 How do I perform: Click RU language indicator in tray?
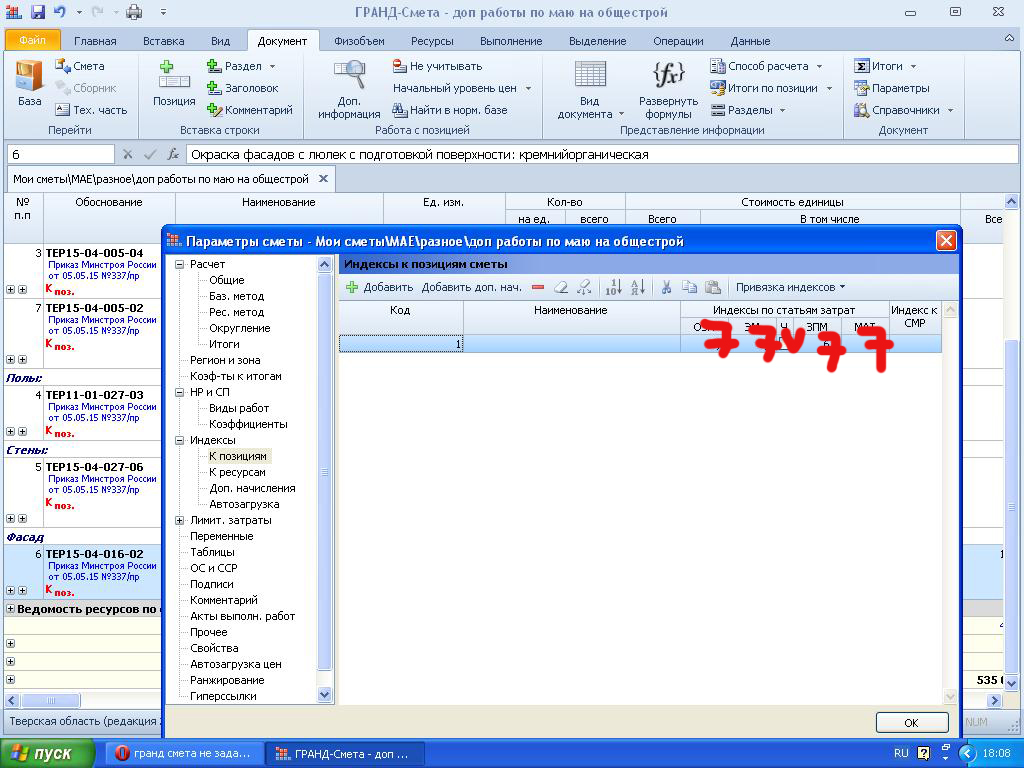(901, 753)
